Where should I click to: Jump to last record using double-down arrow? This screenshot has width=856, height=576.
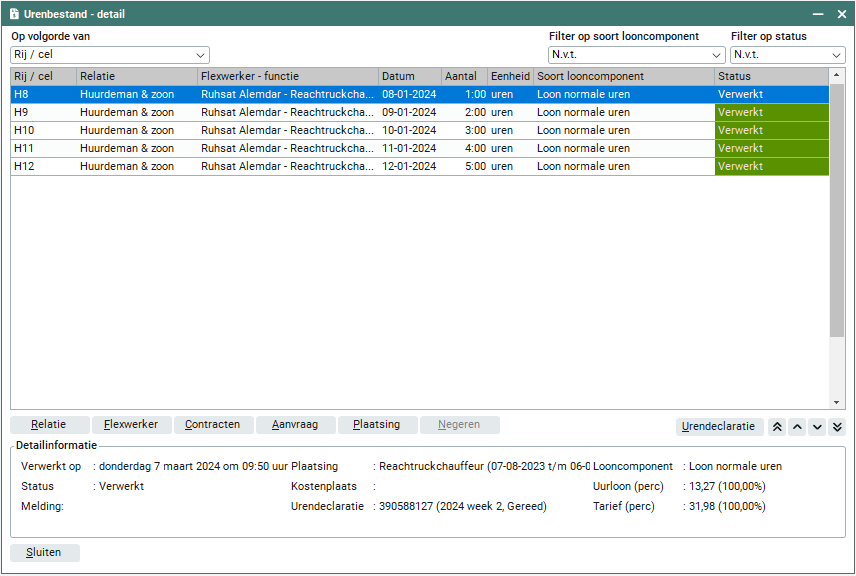click(x=837, y=427)
